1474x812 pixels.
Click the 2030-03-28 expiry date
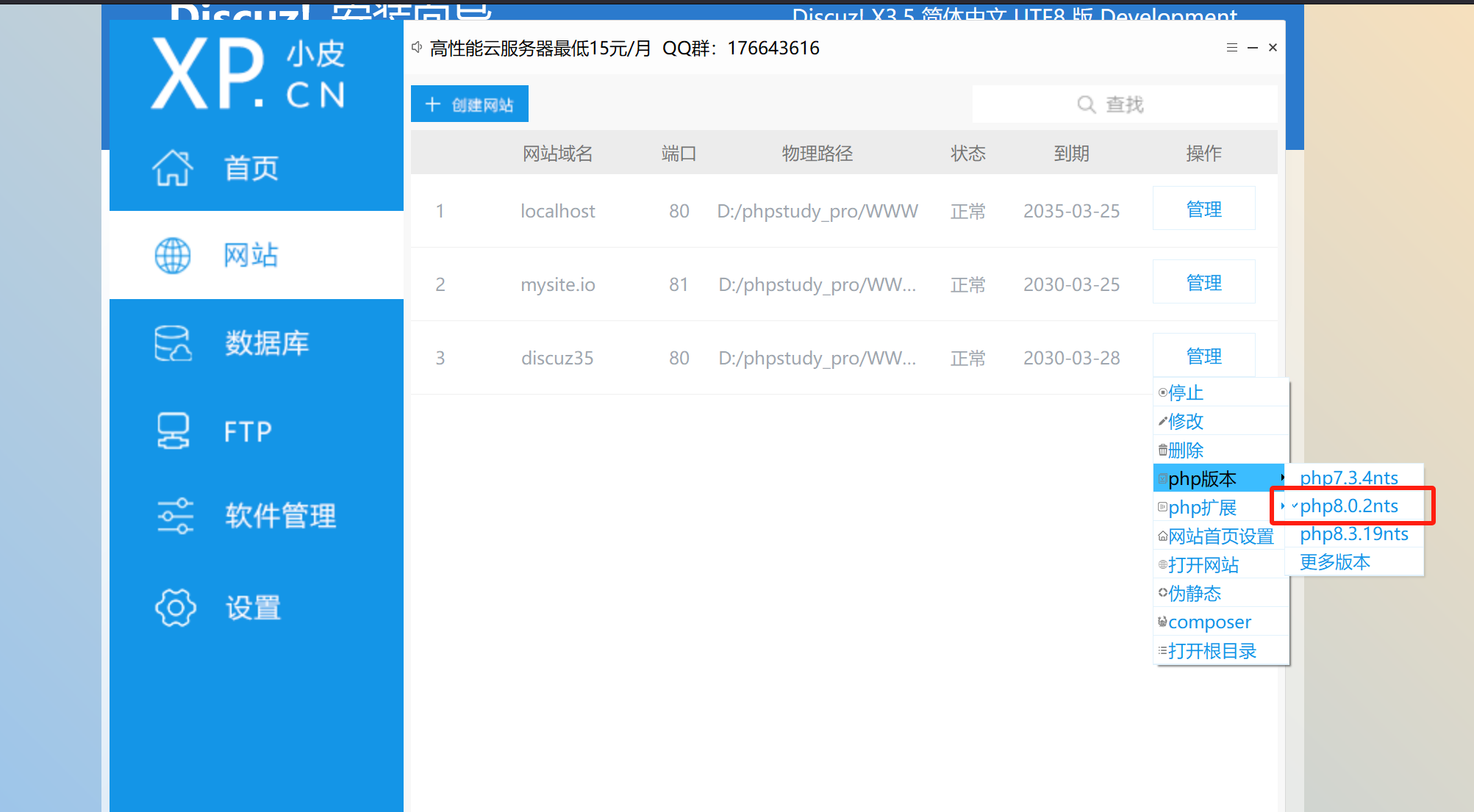click(1072, 359)
